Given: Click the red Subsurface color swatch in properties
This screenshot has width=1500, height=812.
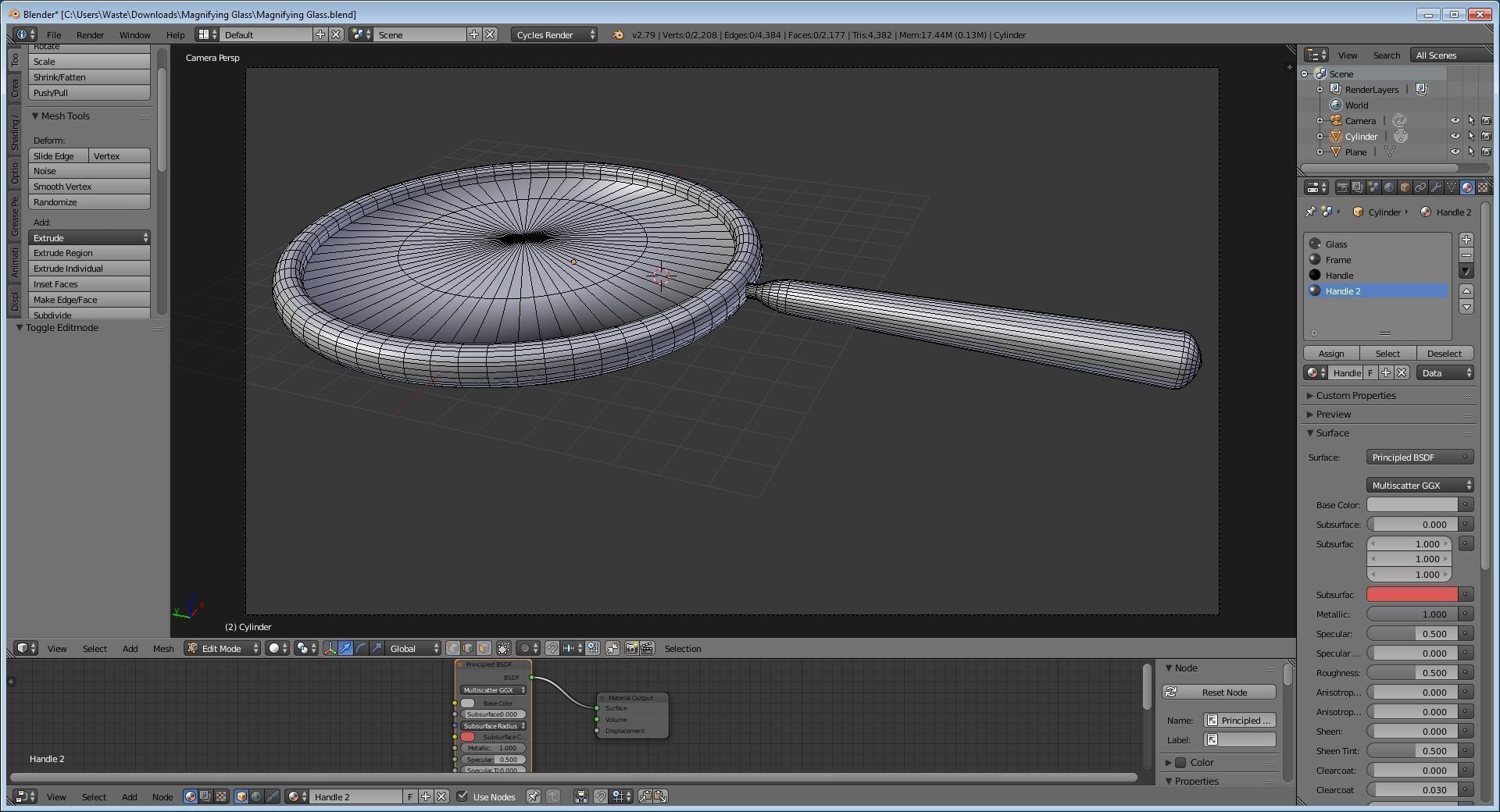Looking at the screenshot, I should (x=1412, y=595).
